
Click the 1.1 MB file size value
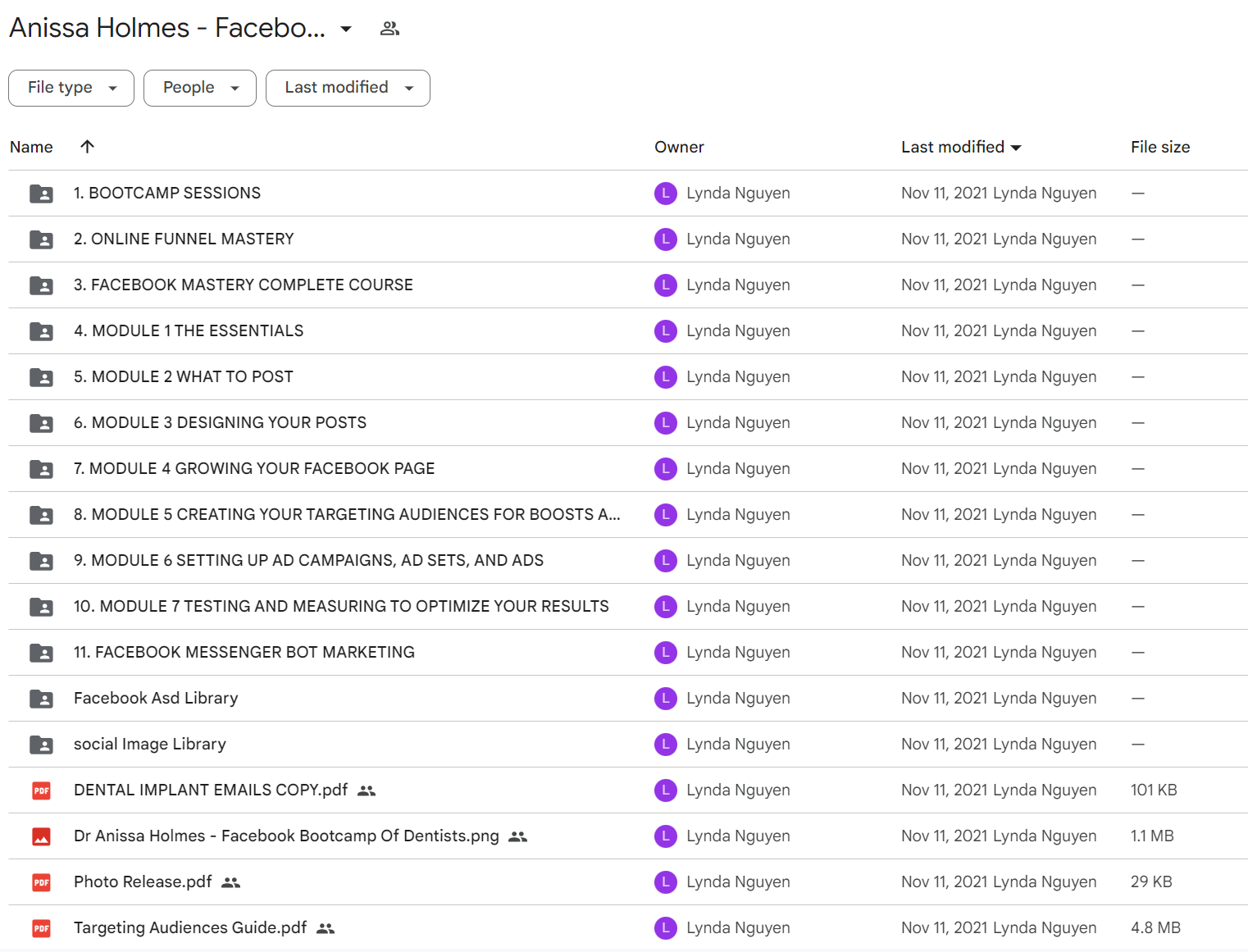point(1152,836)
